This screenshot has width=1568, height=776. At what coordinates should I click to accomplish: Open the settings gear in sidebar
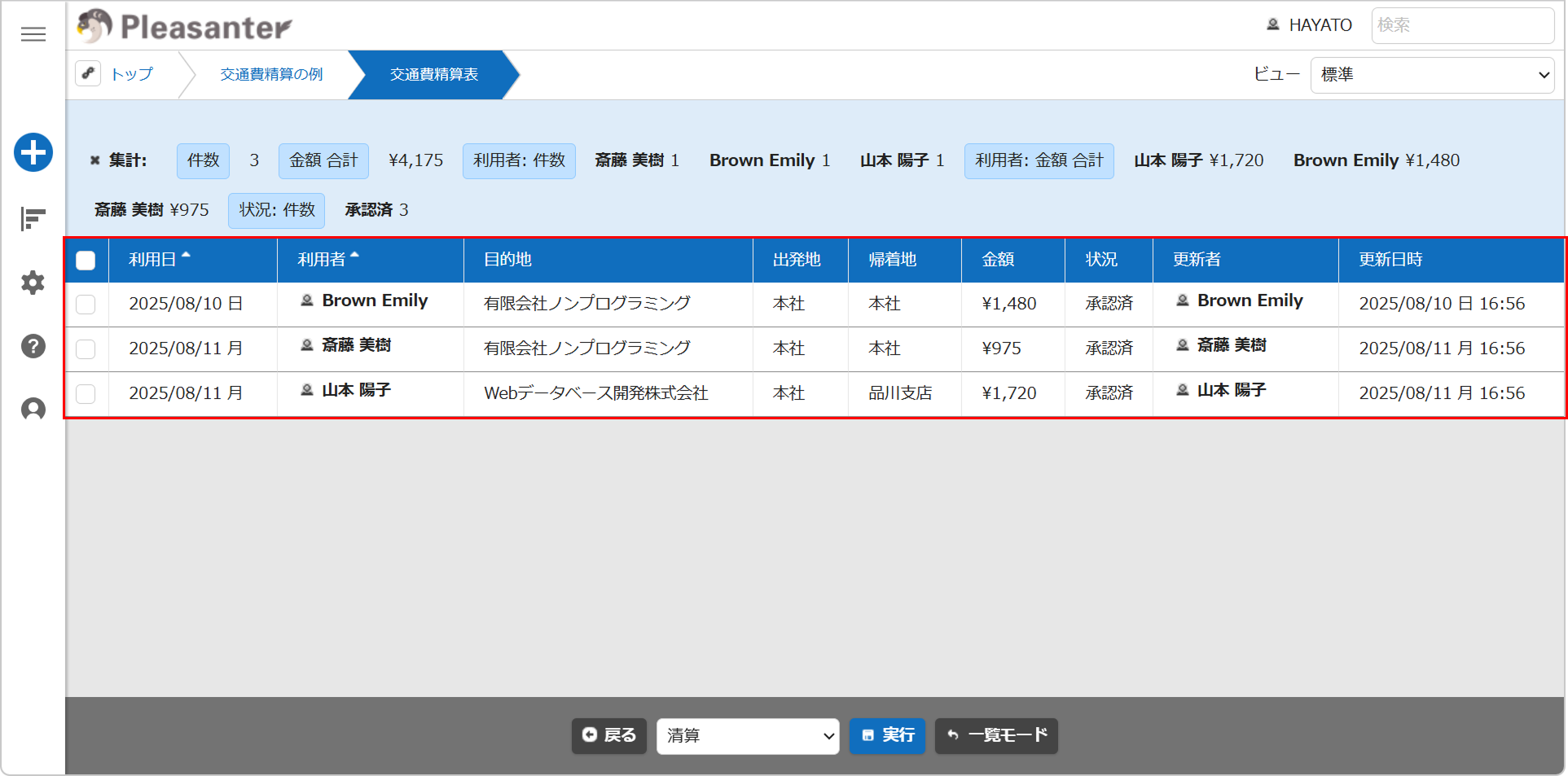point(33,283)
